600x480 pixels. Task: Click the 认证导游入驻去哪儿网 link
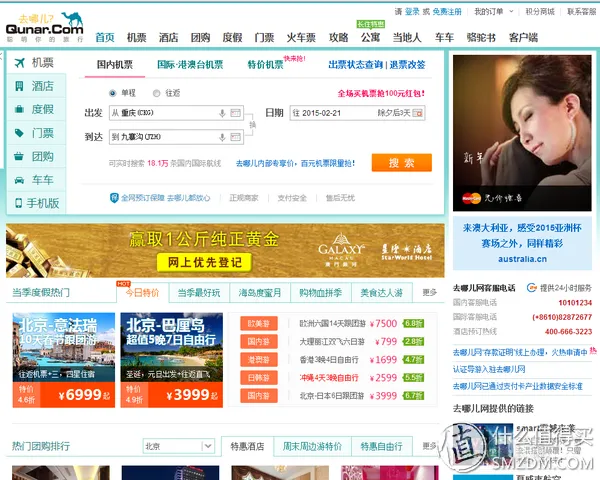tap(489, 369)
